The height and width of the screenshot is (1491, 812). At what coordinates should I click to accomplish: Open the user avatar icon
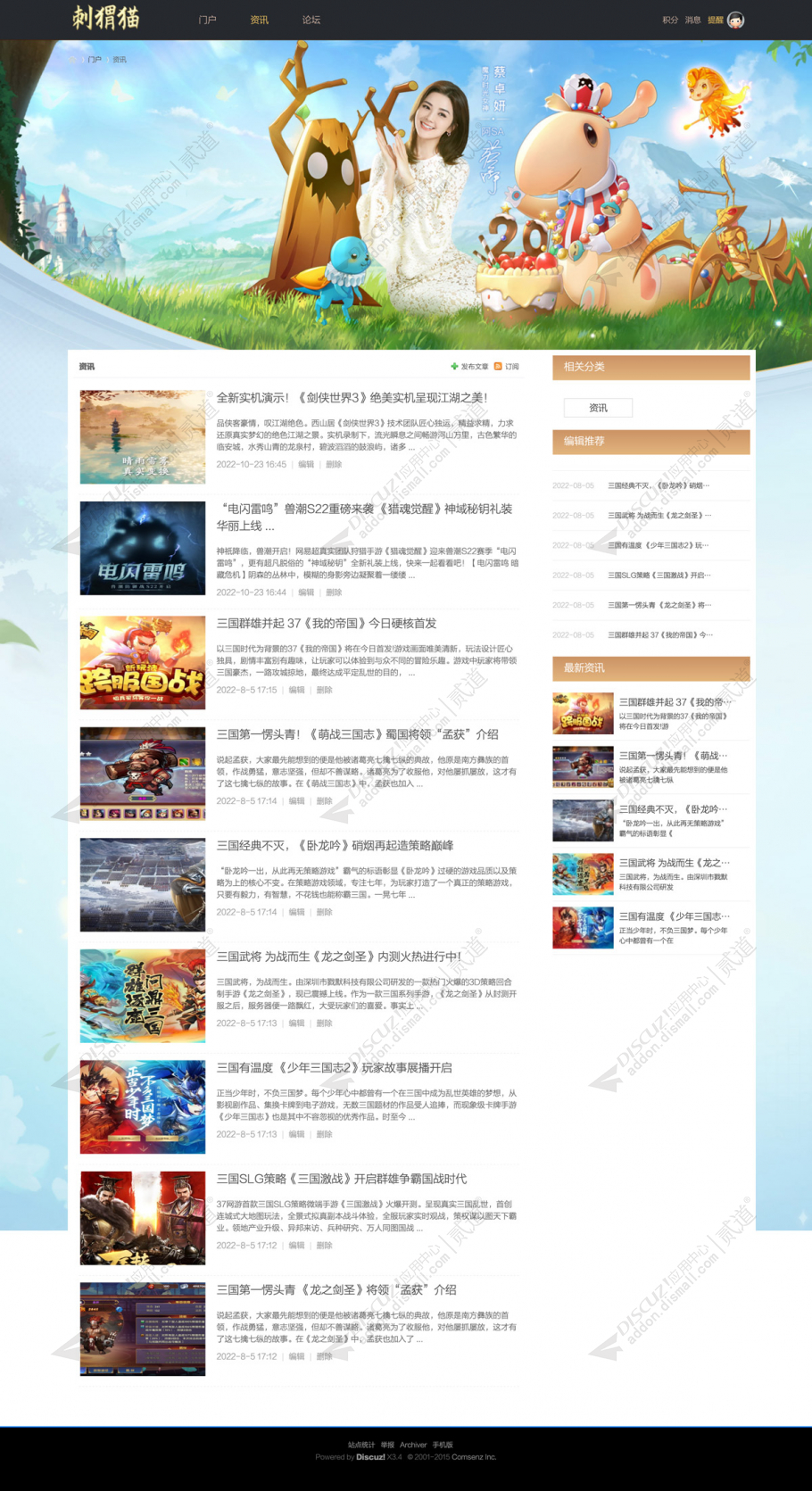pyautogui.click(x=735, y=20)
